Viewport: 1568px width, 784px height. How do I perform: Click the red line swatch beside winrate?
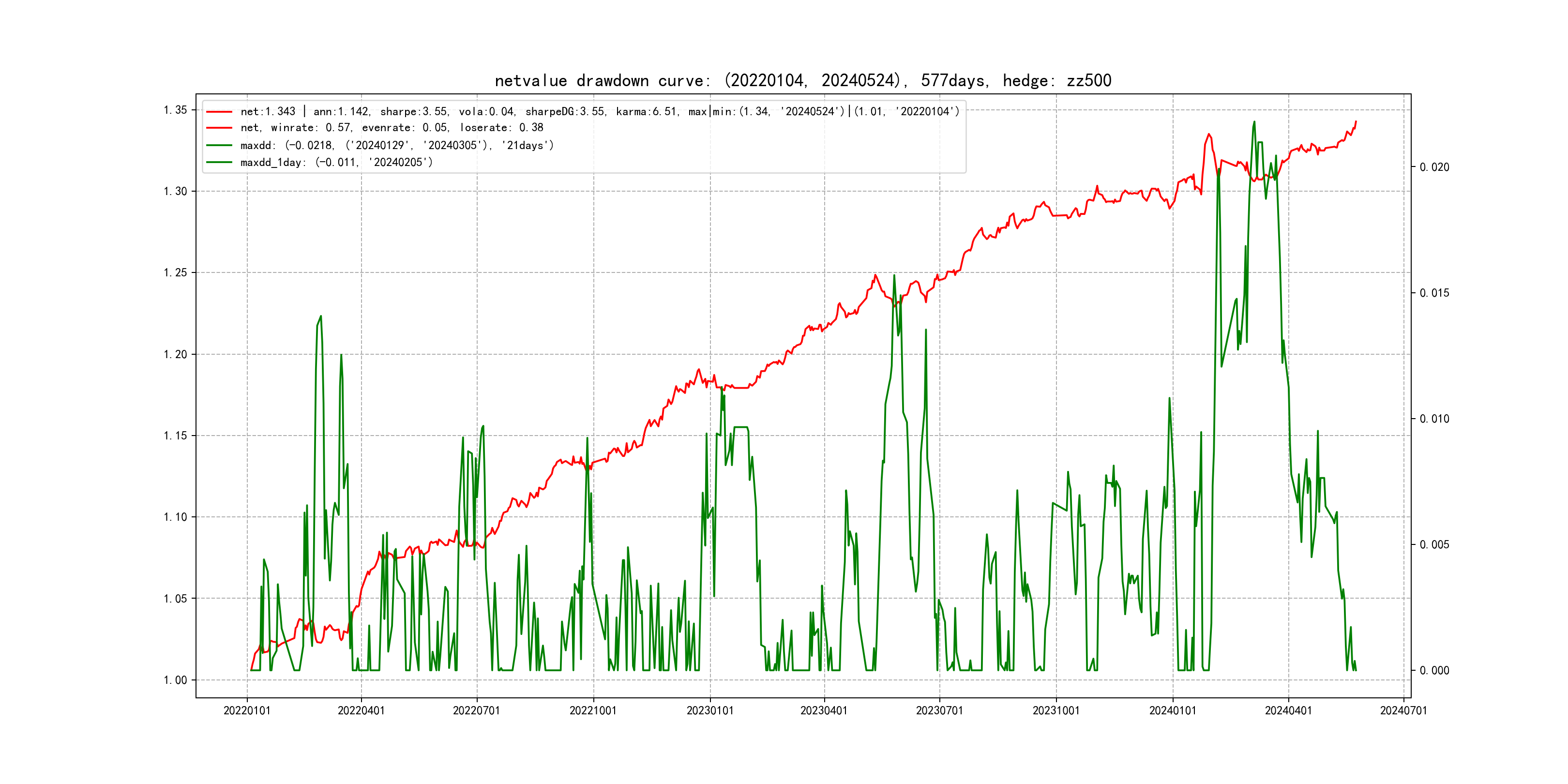click(219, 128)
